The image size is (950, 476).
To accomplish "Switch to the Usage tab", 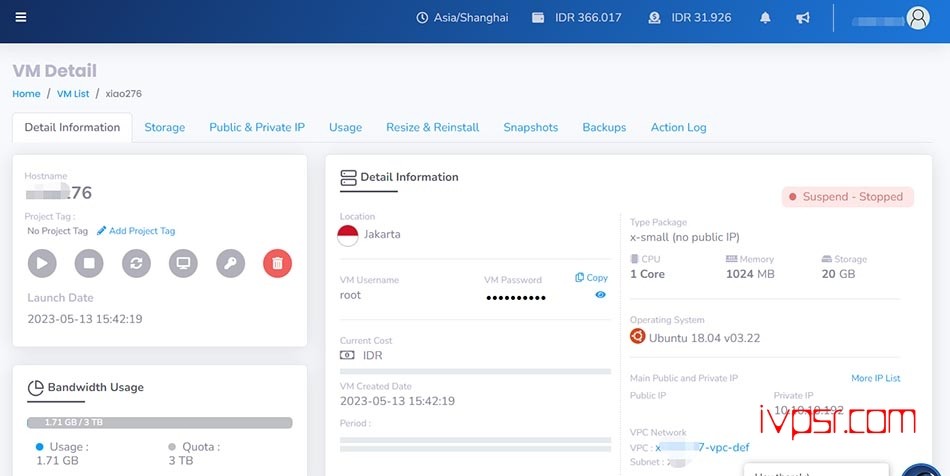I will (x=345, y=127).
